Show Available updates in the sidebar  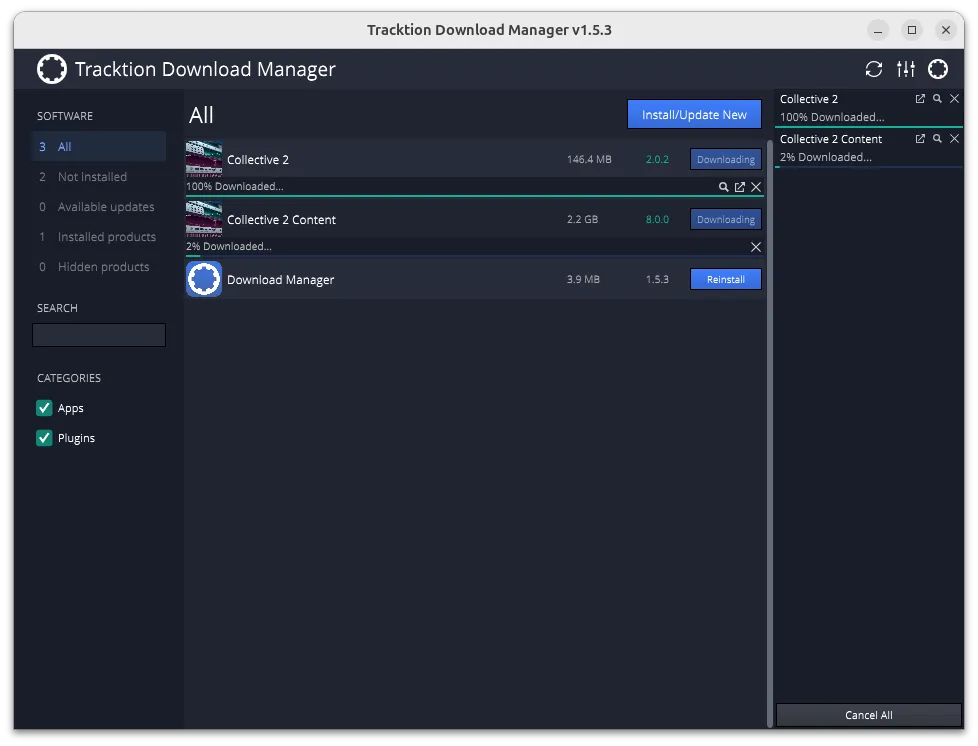coord(105,207)
